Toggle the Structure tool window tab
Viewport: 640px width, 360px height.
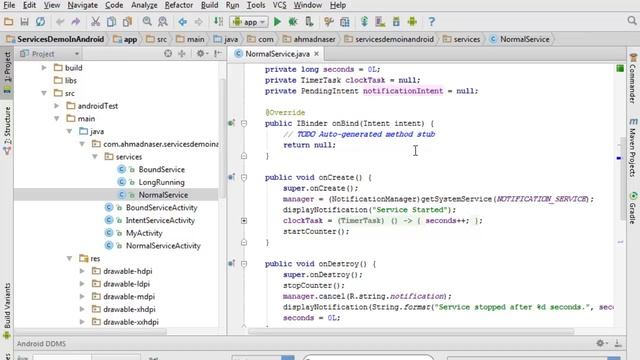click(7, 131)
